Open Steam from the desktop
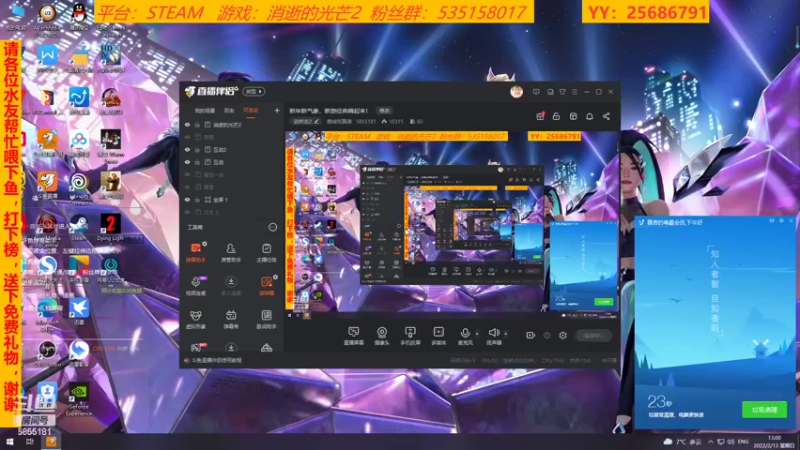Viewport: 800px width, 450px height. pos(79,227)
